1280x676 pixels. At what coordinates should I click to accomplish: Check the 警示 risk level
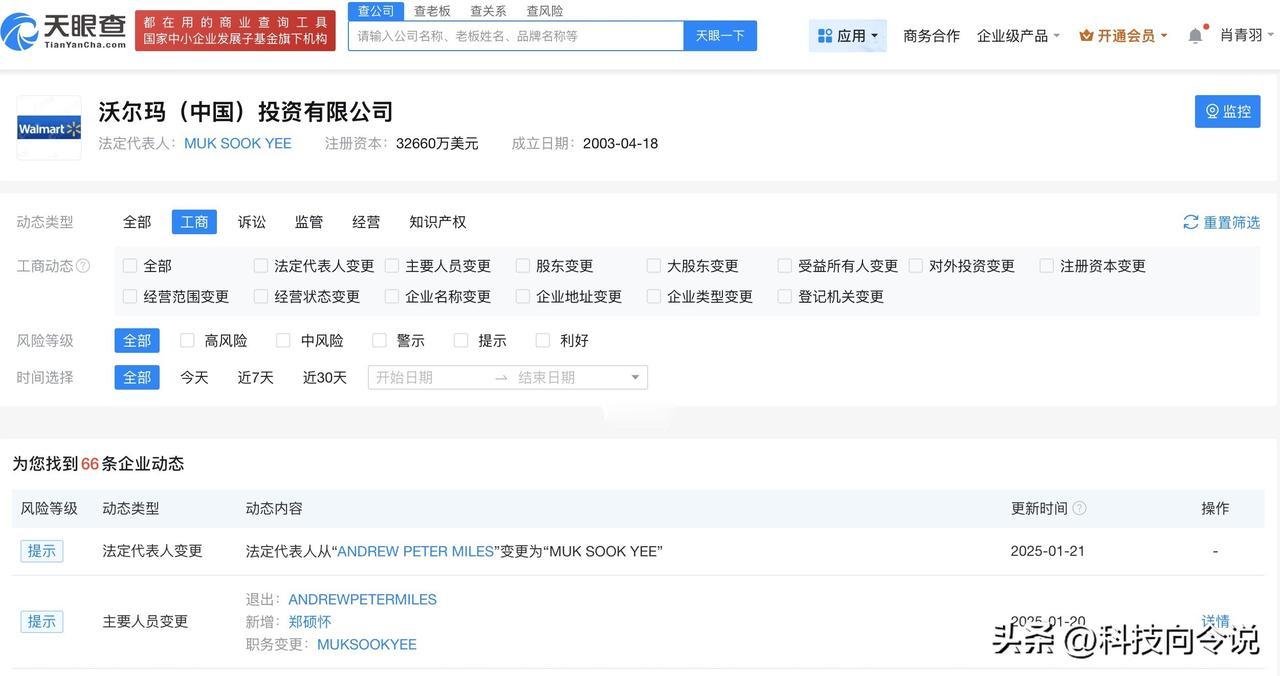tap(379, 341)
